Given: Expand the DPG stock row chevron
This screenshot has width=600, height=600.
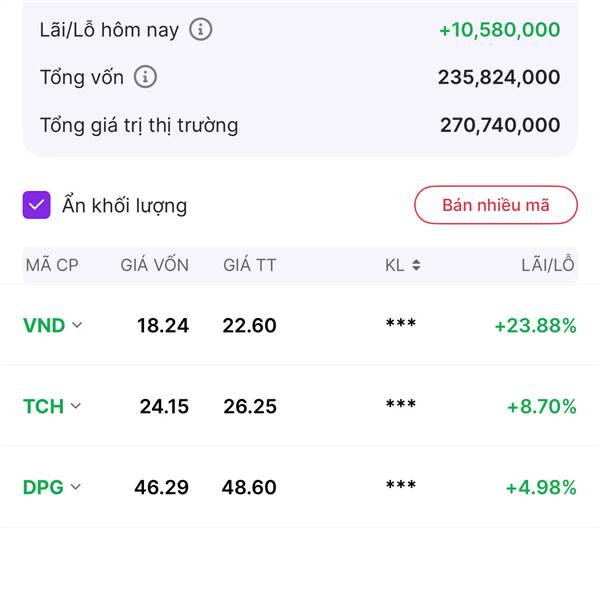Looking at the screenshot, I should tap(76, 487).
